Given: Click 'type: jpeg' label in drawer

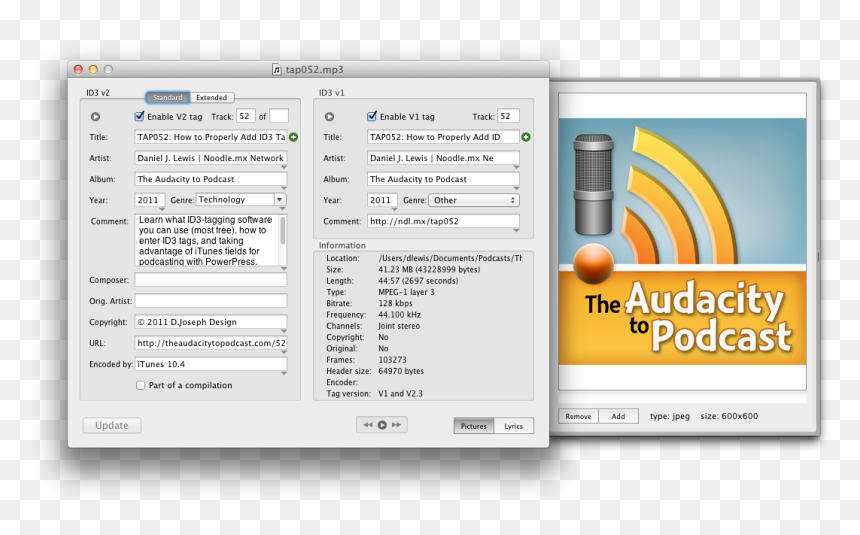Looking at the screenshot, I should pyautogui.click(x=670, y=416).
